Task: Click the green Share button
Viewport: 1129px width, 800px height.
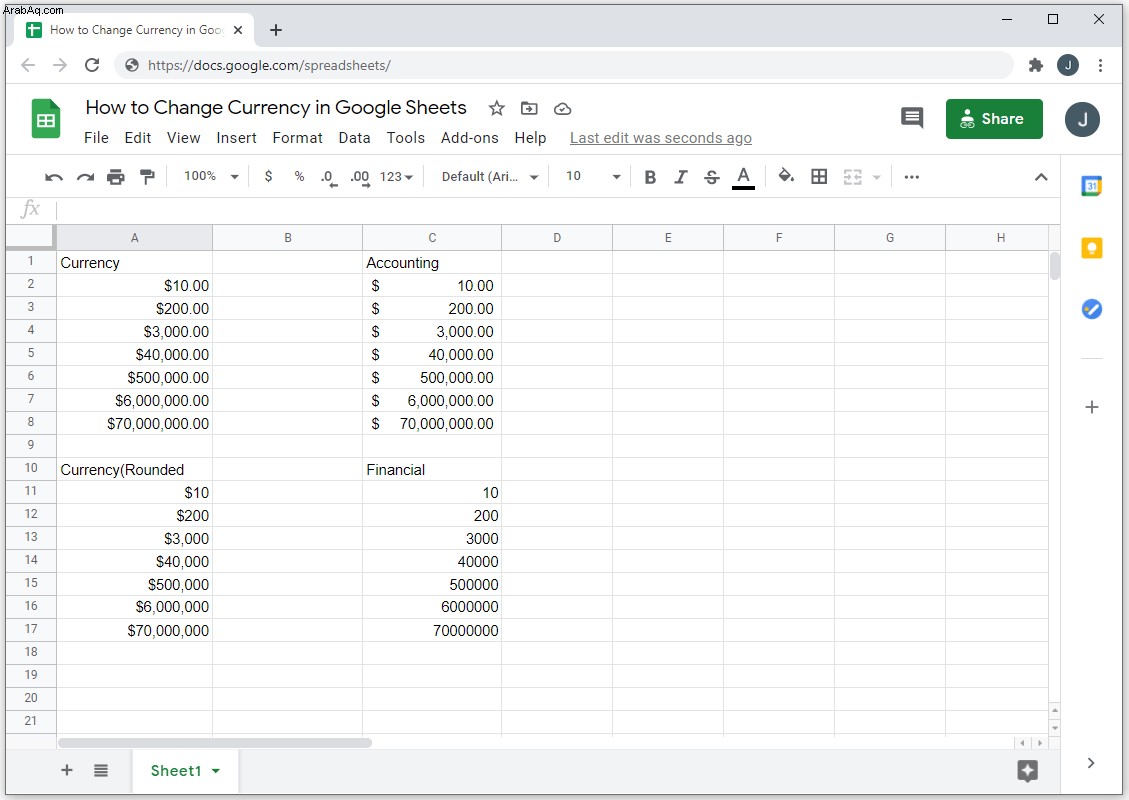Action: coord(994,119)
